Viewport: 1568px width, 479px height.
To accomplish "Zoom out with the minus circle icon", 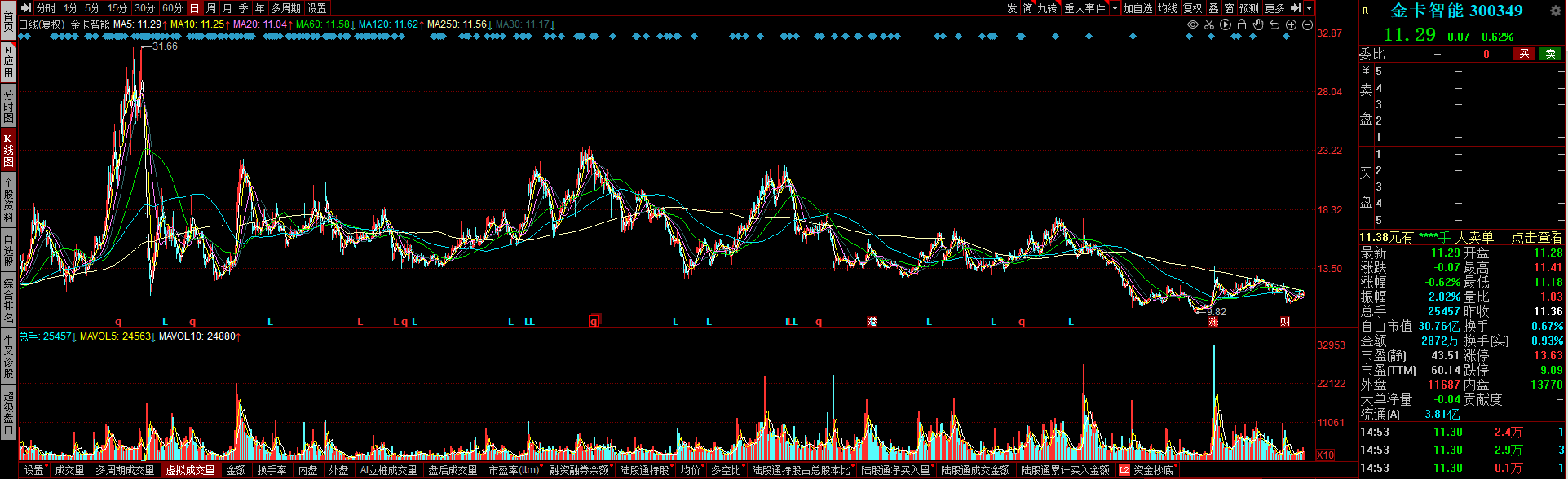I will (1307, 25).
